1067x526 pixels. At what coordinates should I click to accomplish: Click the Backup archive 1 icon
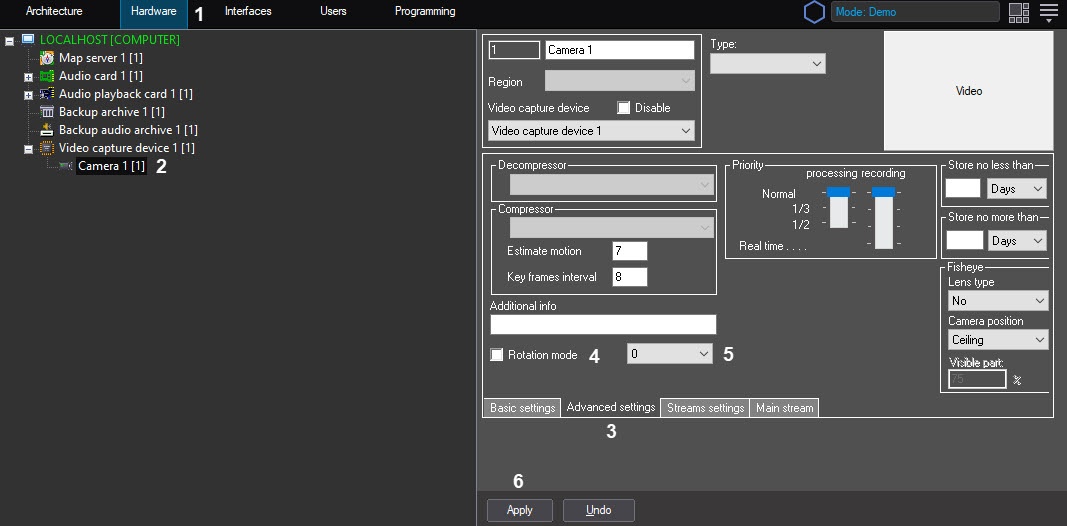tap(47, 112)
